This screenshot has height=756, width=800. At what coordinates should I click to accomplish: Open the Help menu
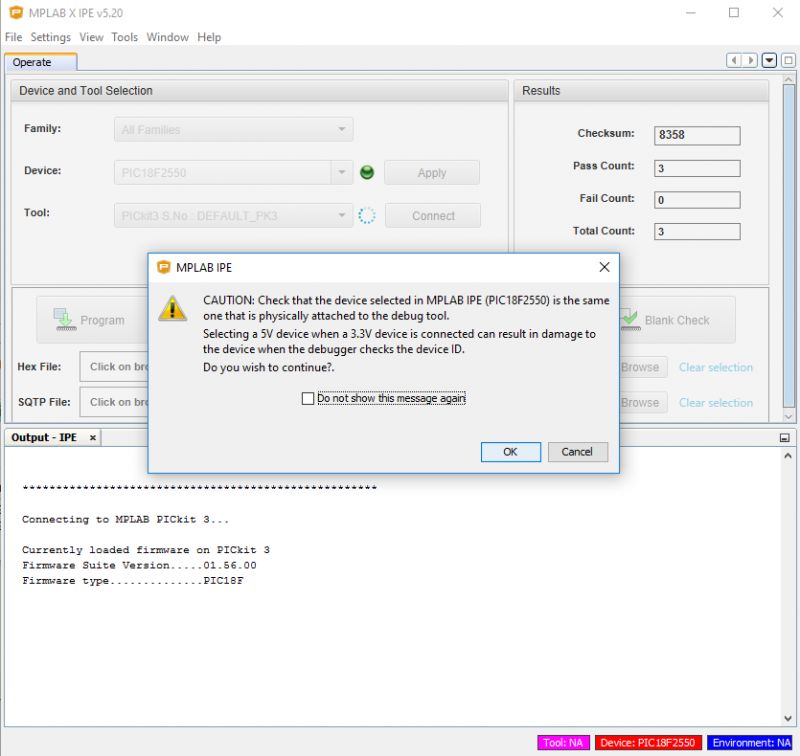coord(209,37)
